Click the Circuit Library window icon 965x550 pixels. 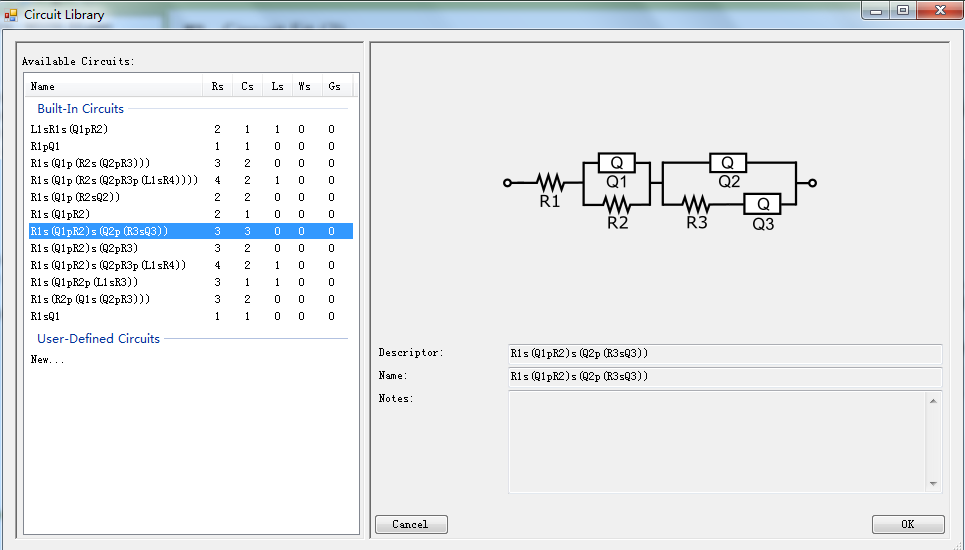click(x=11, y=14)
